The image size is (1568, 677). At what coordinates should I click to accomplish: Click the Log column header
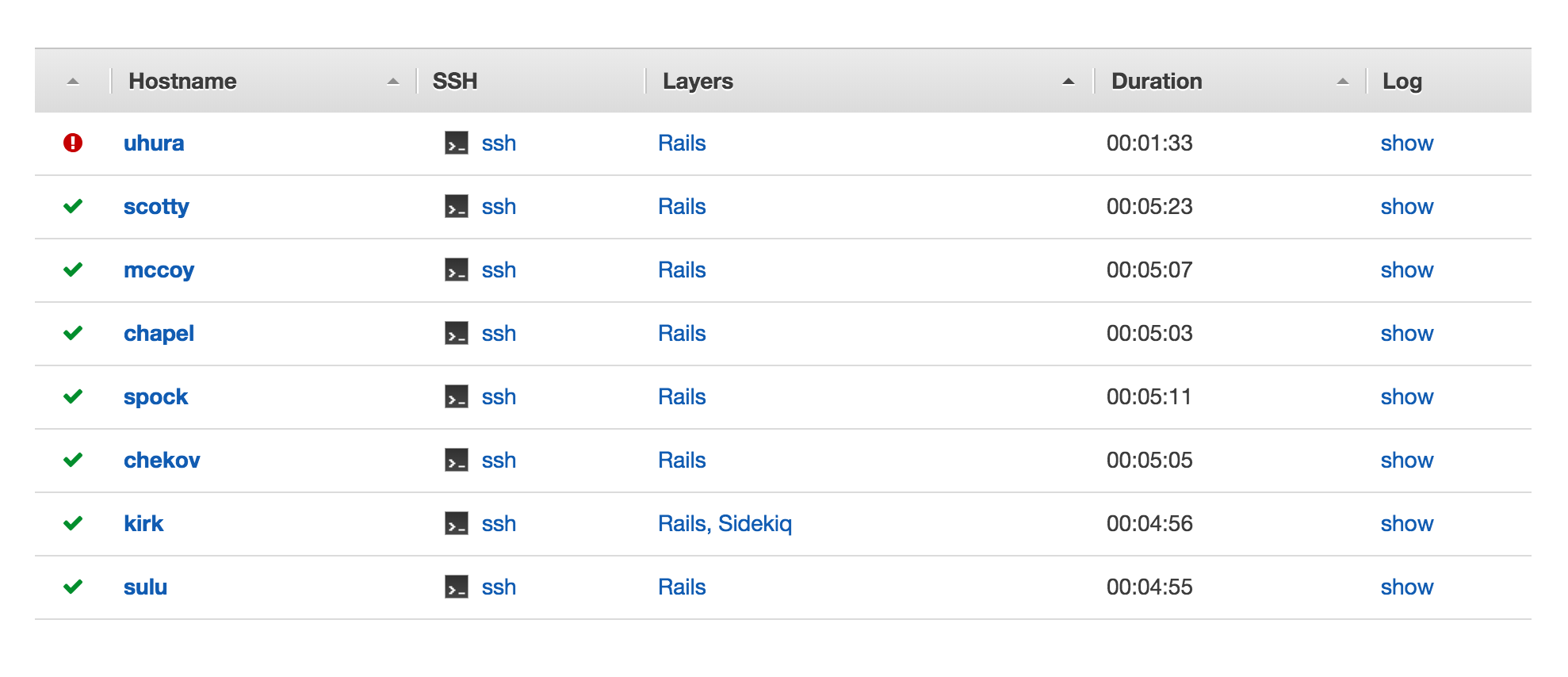click(x=1402, y=80)
